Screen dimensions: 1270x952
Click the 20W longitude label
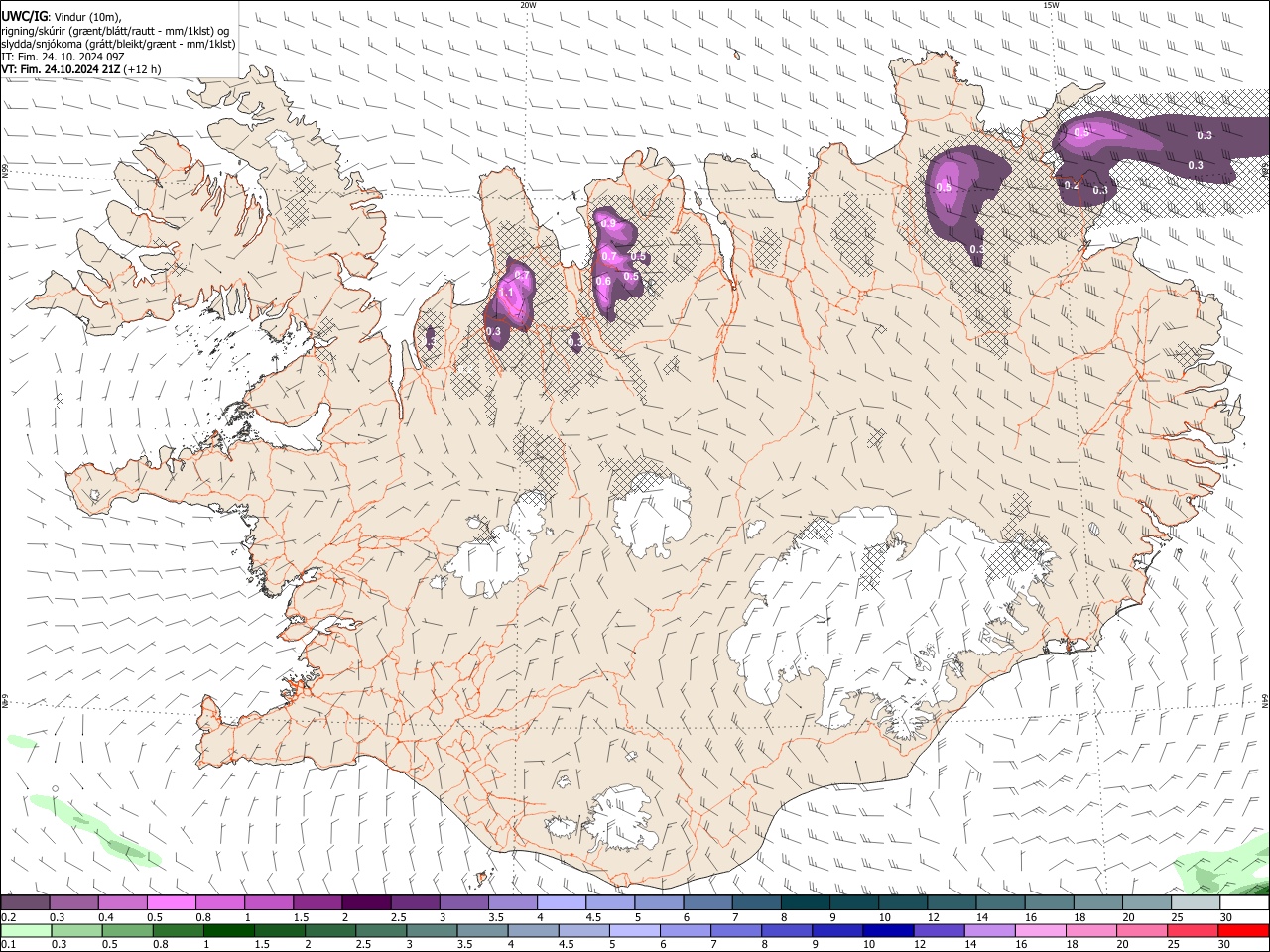click(528, 5)
